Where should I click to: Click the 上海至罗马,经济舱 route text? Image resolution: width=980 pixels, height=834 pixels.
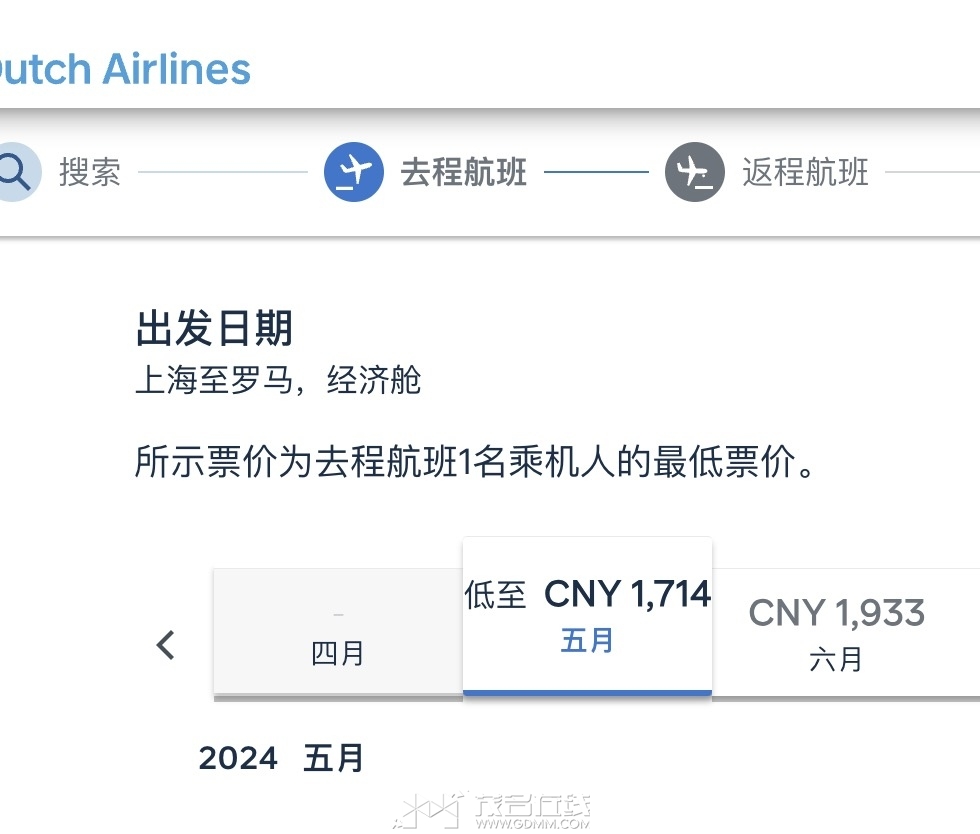(278, 379)
